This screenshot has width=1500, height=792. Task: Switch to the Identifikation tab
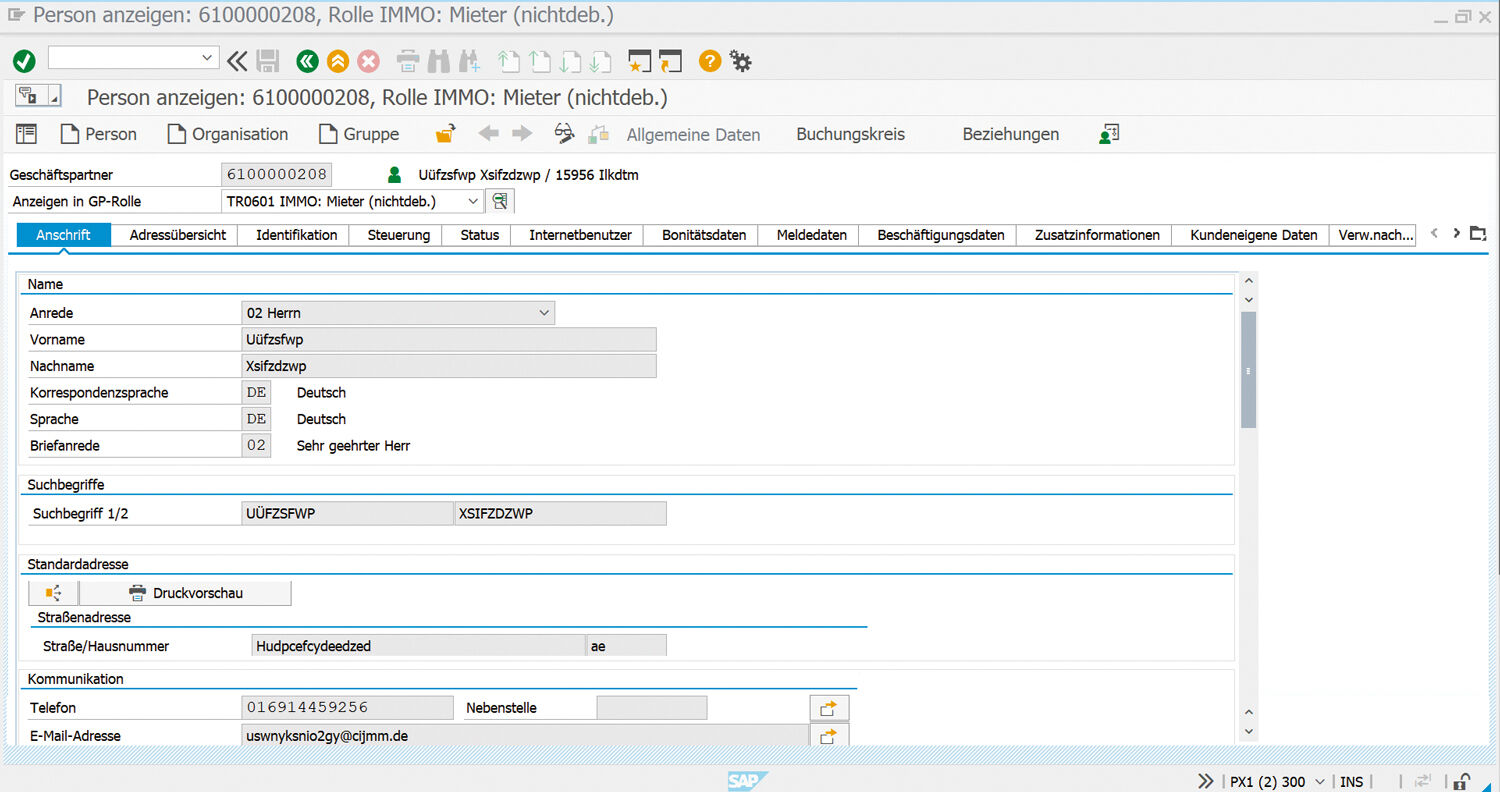click(x=296, y=235)
